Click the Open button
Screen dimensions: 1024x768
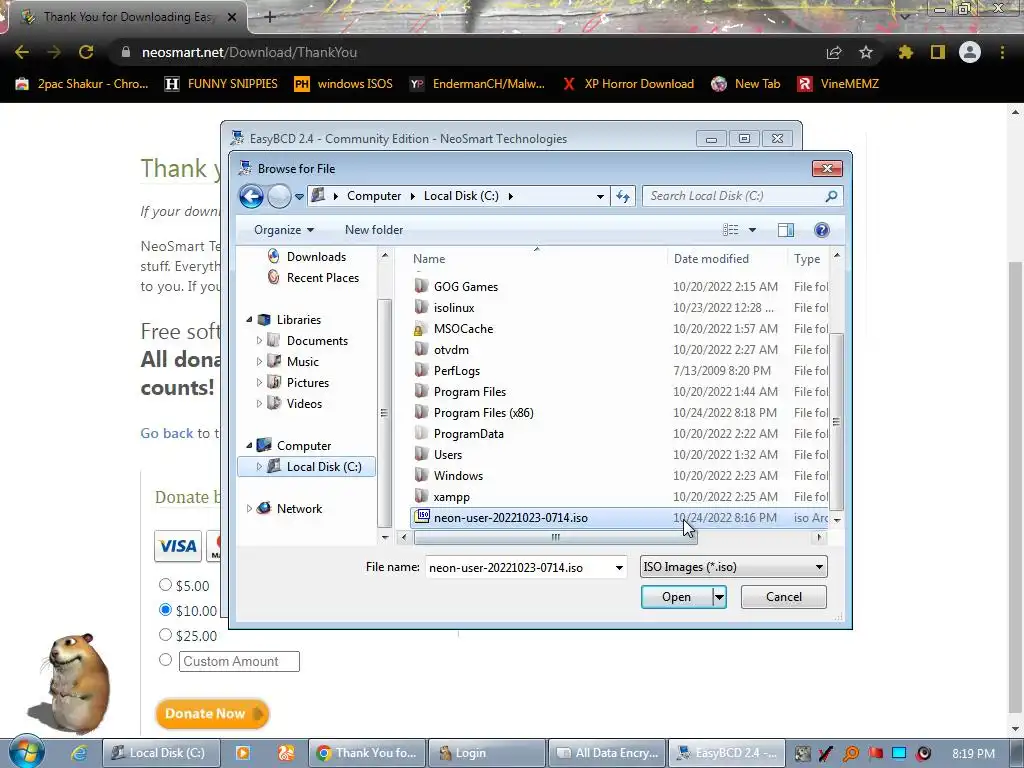[x=677, y=597]
